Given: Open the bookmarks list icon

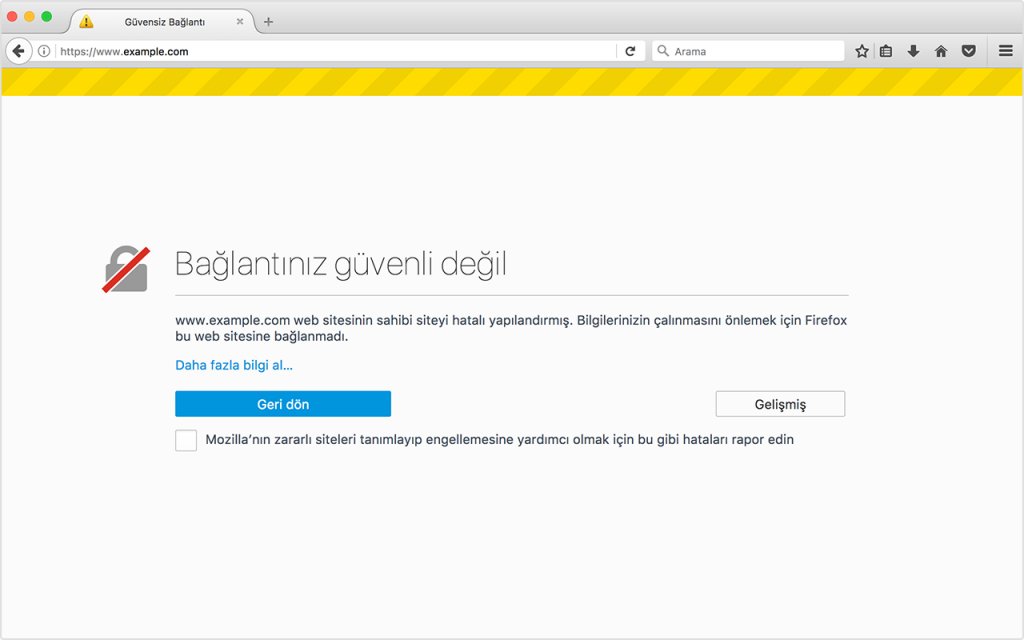Looking at the screenshot, I should [886, 50].
